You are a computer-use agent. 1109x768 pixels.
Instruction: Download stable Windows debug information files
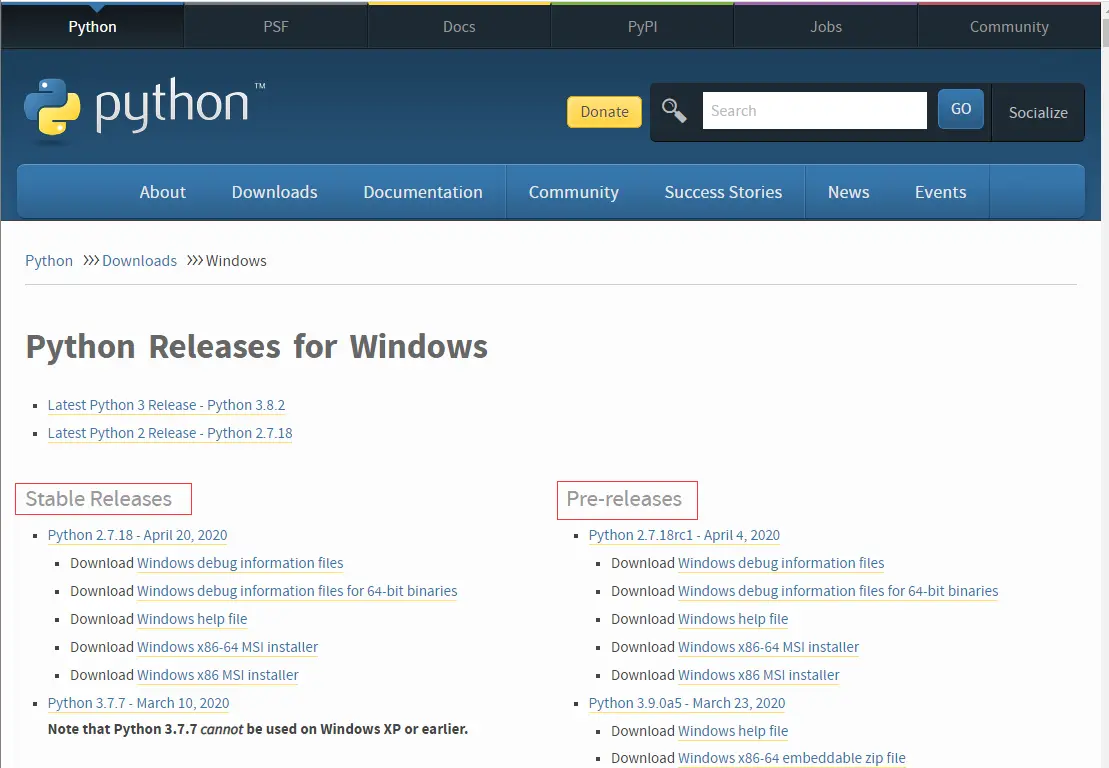click(x=240, y=563)
